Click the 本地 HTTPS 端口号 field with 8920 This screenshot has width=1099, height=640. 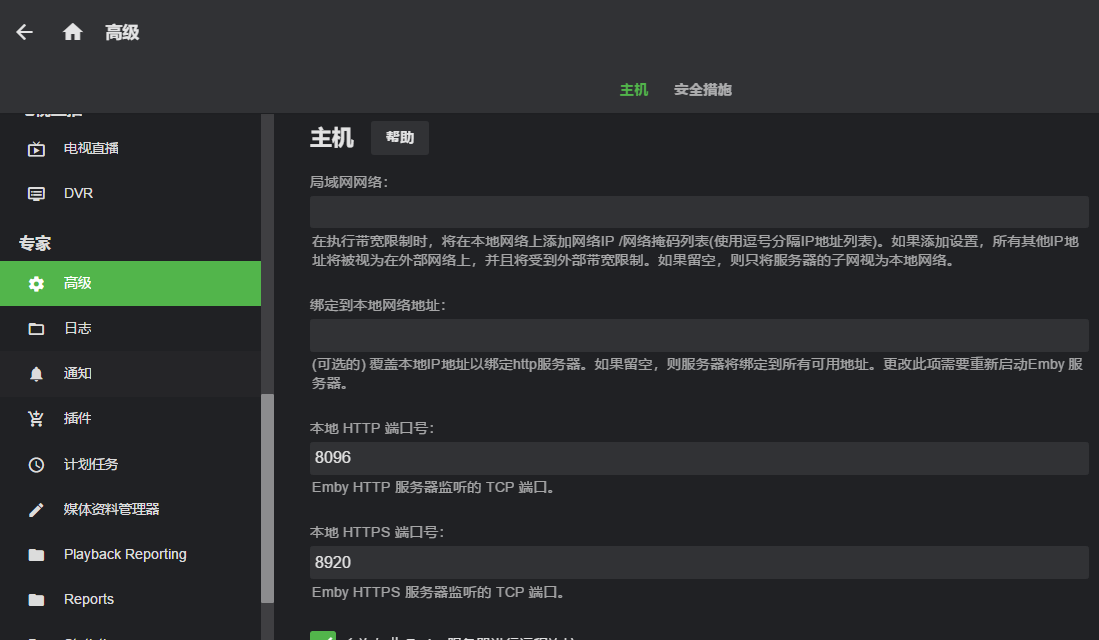coord(698,562)
